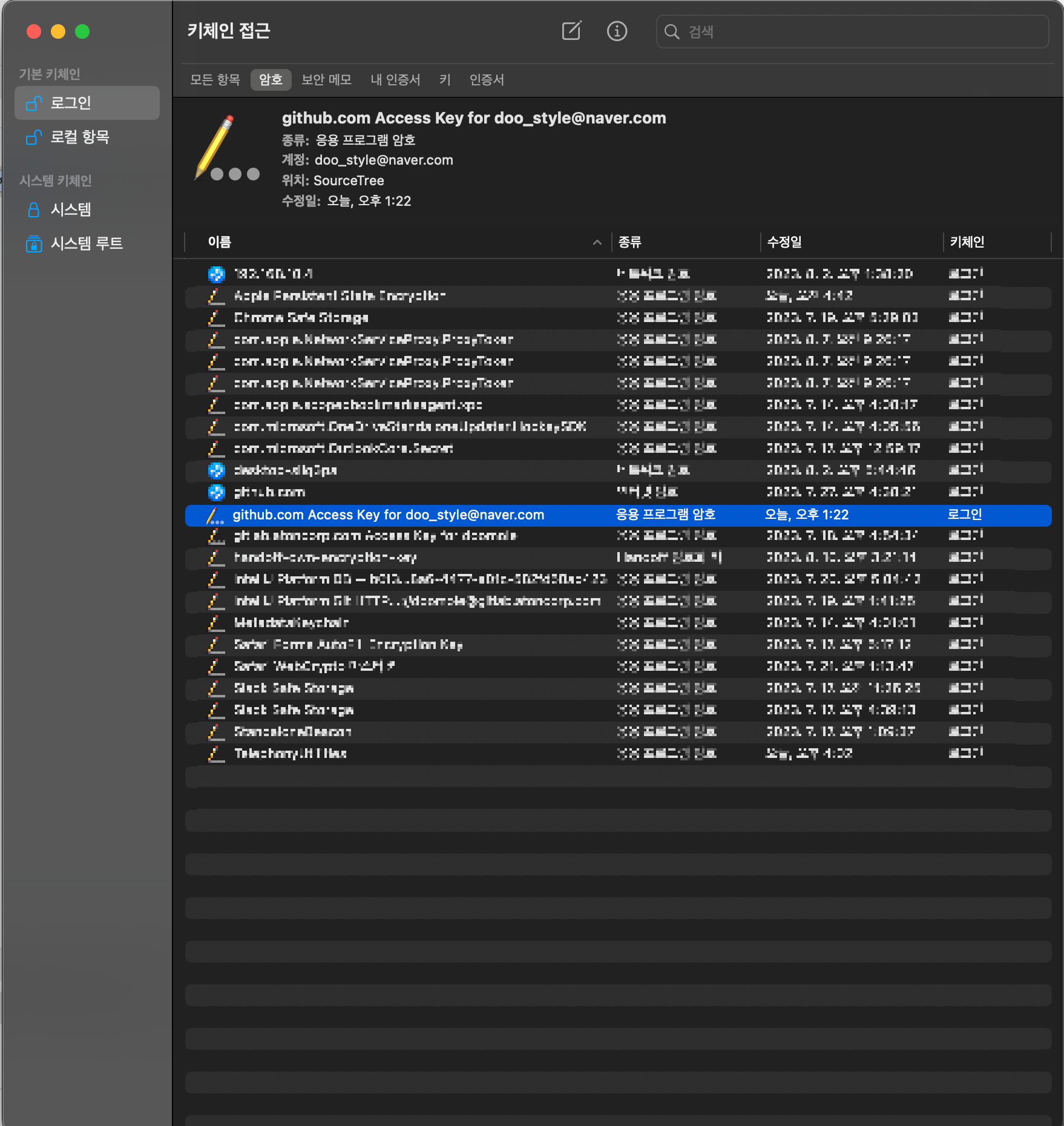1064x1126 pixels.
Task: Click the @ globe icon of the github.com internet password row
Action: [x=216, y=492]
